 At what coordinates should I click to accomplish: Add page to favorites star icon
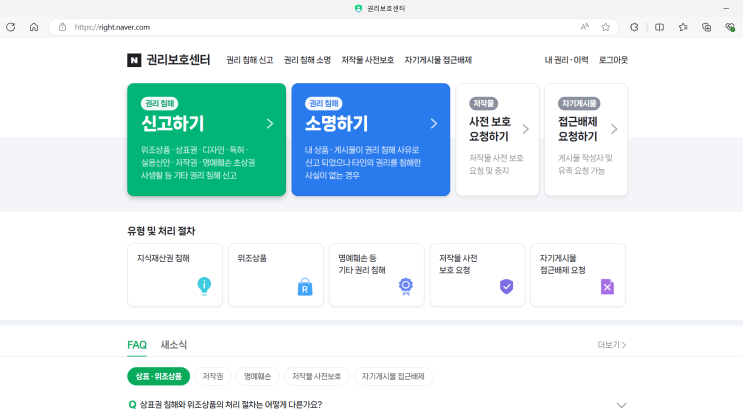pos(606,27)
